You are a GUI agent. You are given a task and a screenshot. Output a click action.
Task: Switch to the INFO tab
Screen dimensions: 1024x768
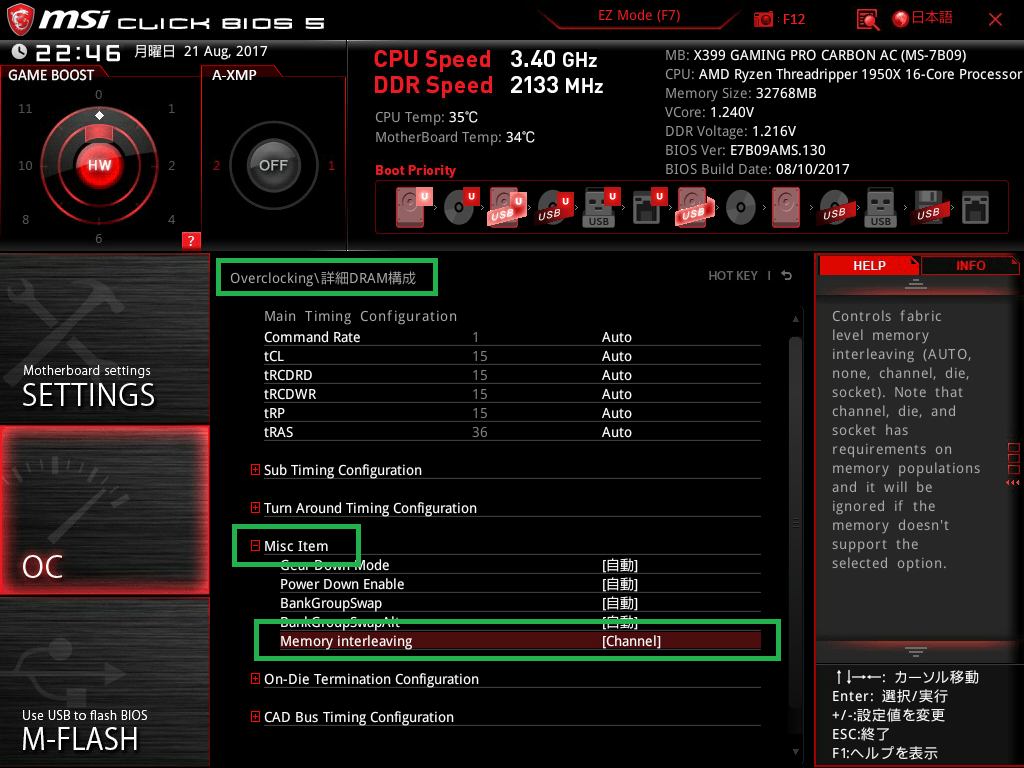pos(970,266)
